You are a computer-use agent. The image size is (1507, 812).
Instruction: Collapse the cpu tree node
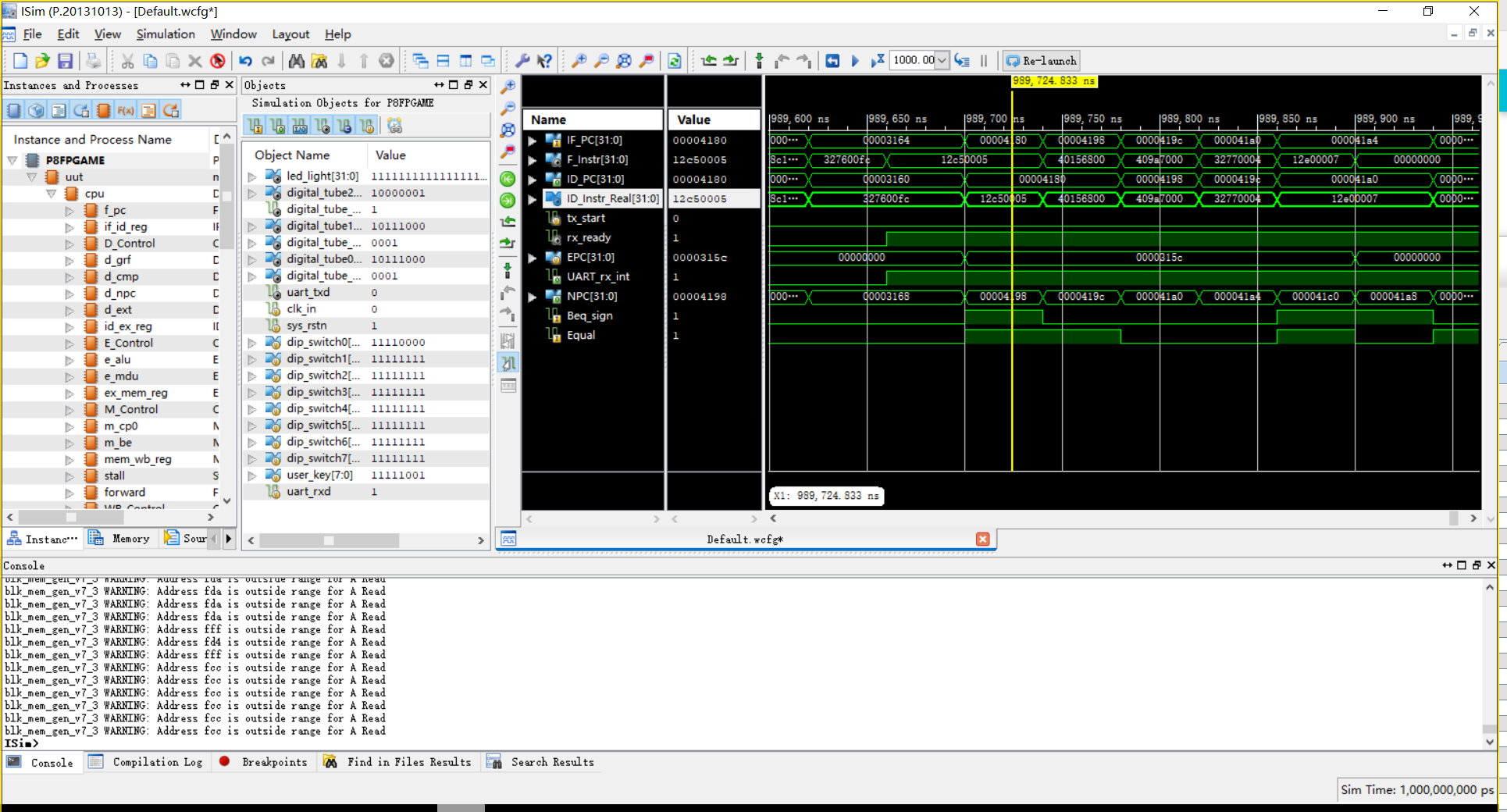[51, 194]
